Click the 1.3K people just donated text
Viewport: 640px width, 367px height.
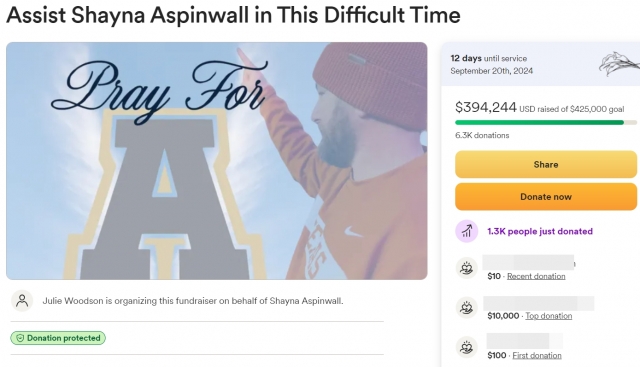[x=540, y=231]
